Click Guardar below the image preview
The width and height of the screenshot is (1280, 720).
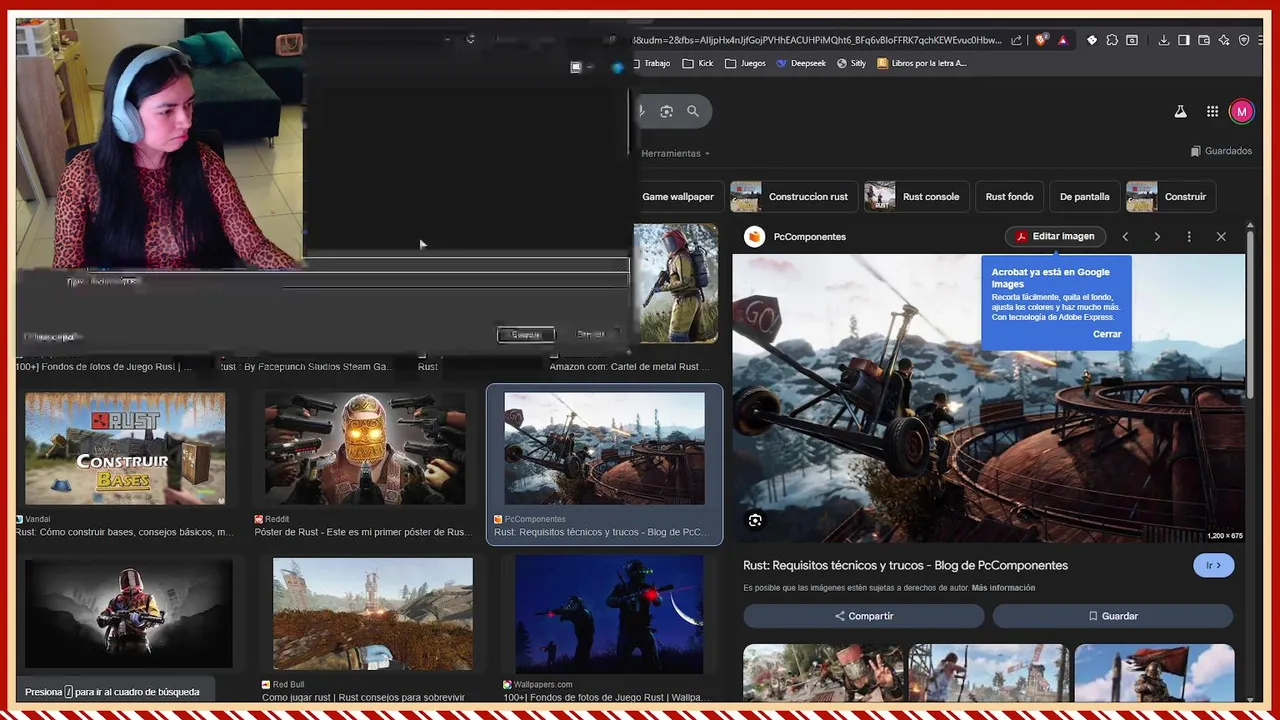pos(1113,616)
